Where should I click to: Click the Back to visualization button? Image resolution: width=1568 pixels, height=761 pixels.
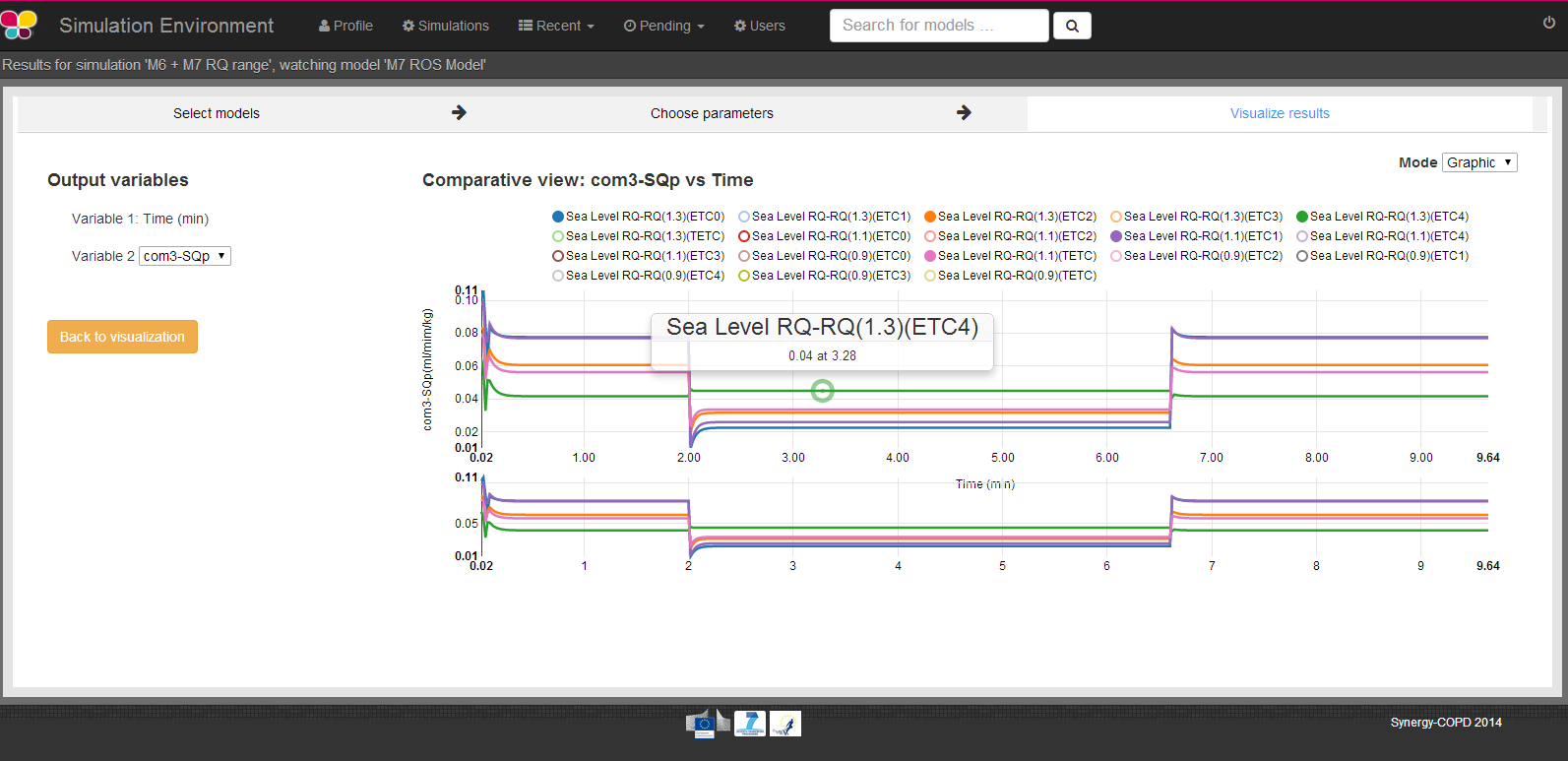click(122, 337)
